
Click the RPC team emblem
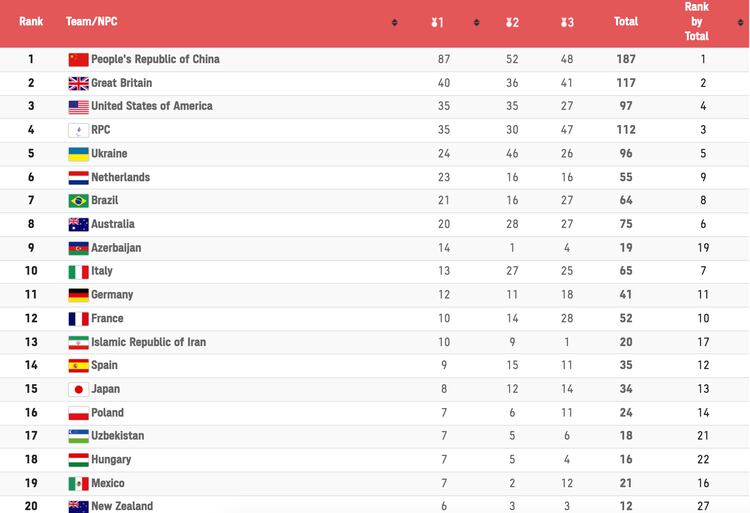[78, 130]
